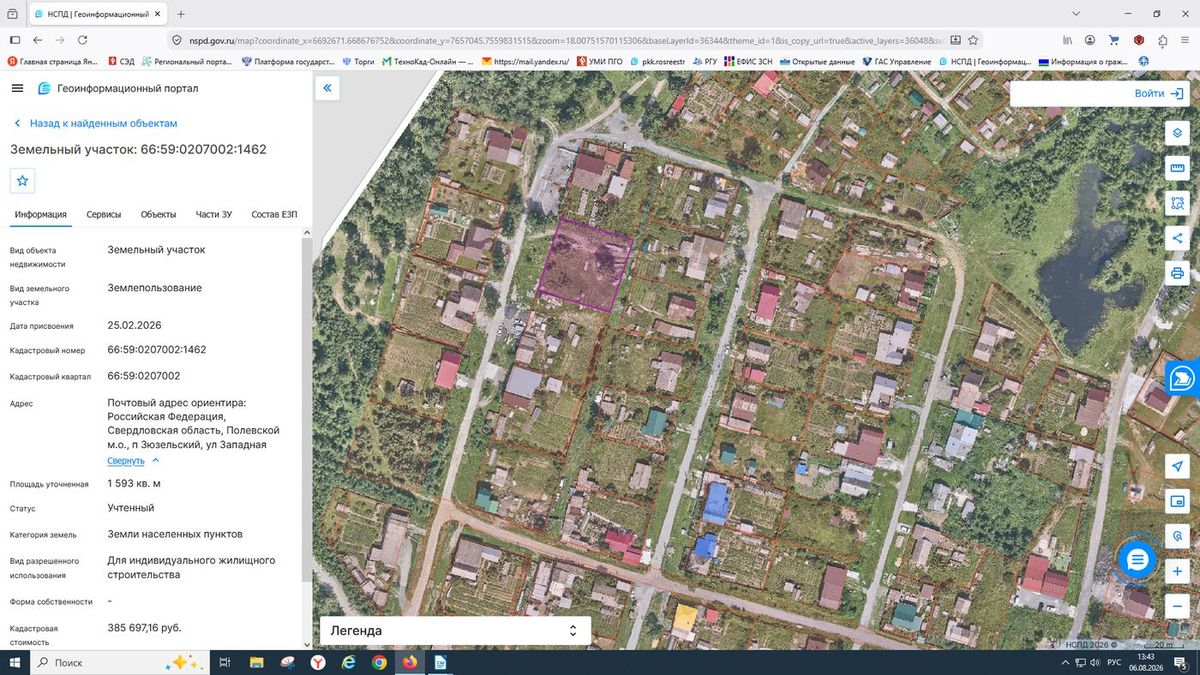Screen dimensions: 1200x675
Task: Reload the page in browser toolbar
Action: (x=82, y=40)
